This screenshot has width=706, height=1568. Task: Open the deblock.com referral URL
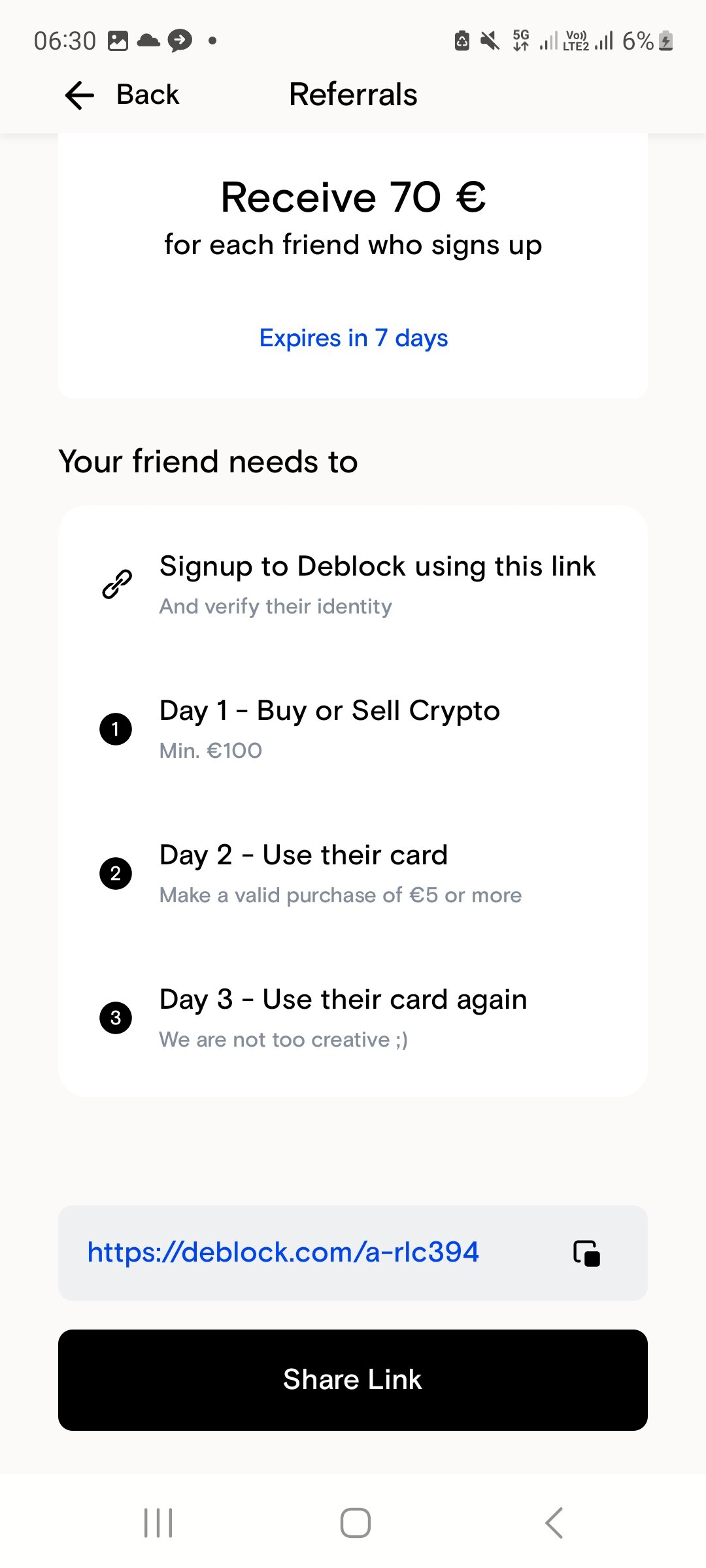[283, 1252]
